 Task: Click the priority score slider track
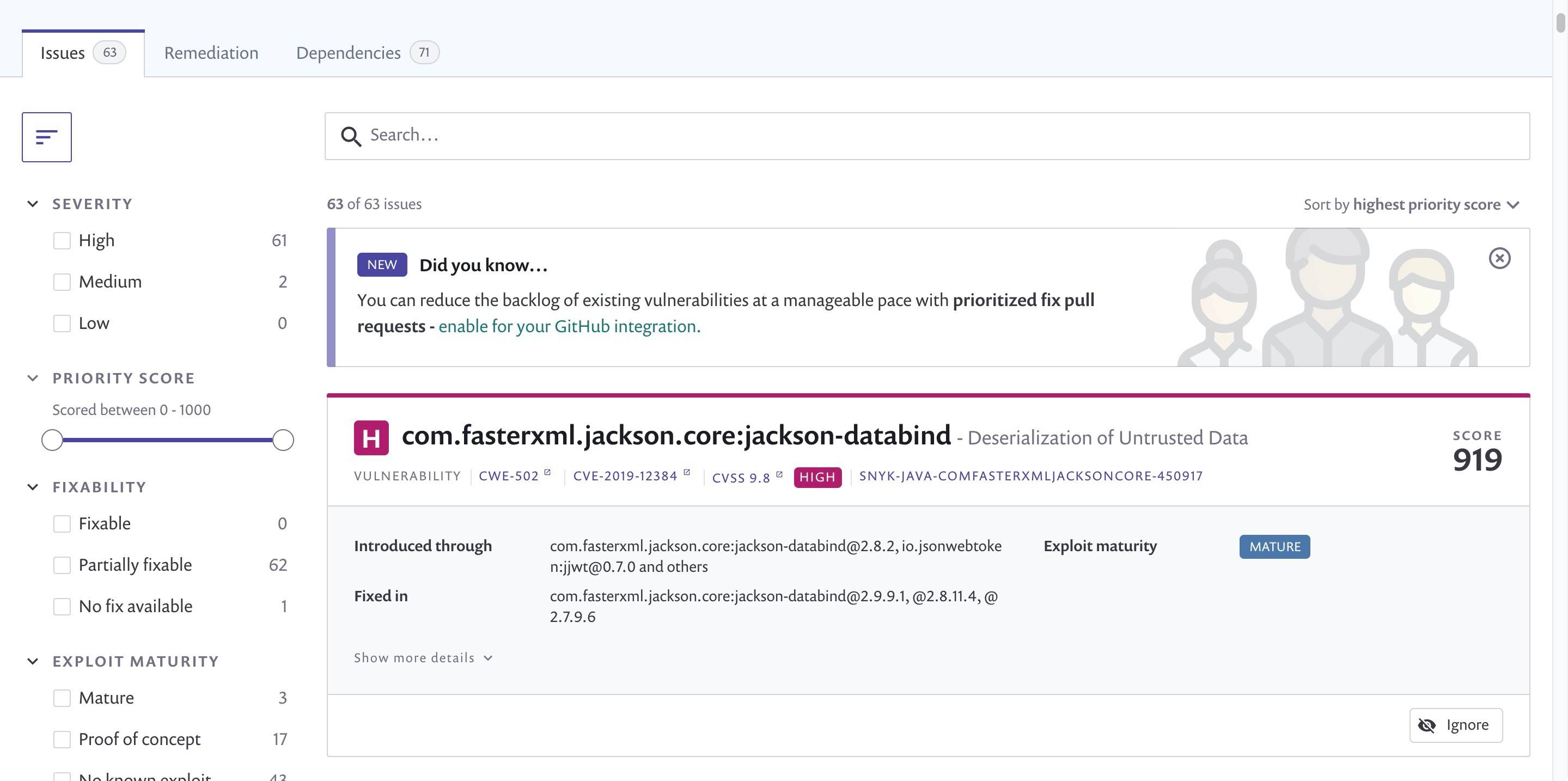point(167,440)
